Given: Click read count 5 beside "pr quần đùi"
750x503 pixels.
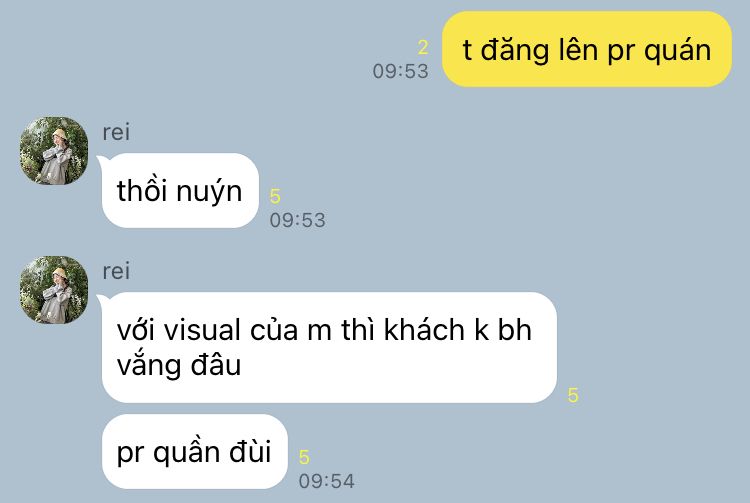Looking at the screenshot, I should pyautogui.click(x=304, y=457).
